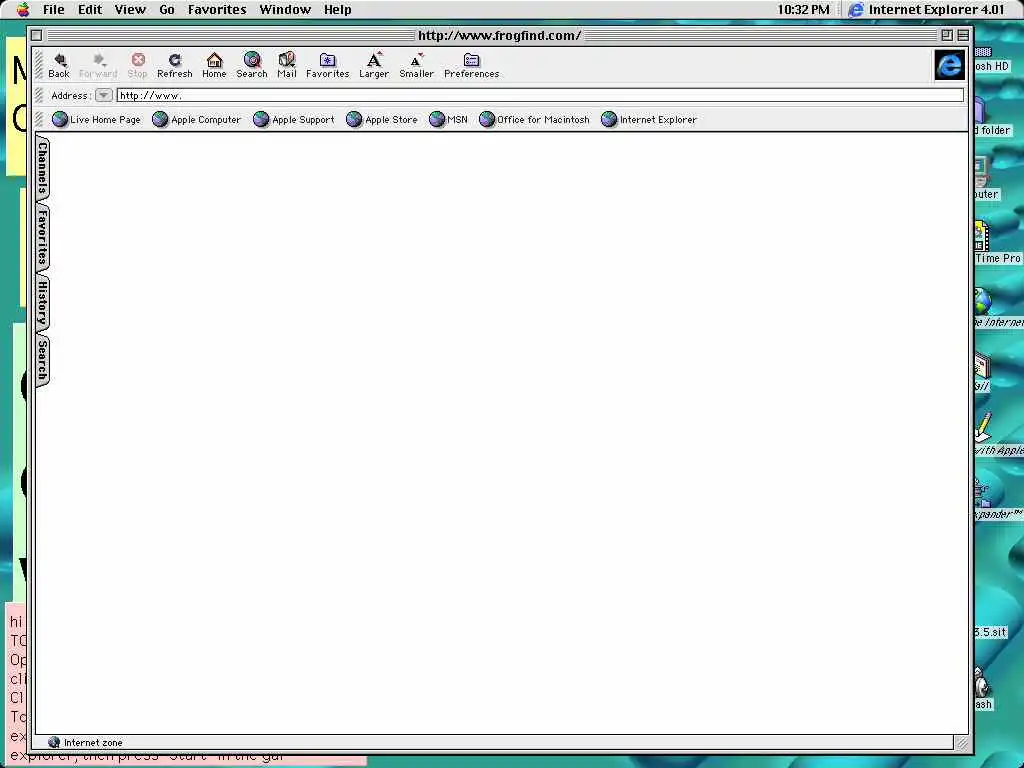1024x768 pixels.
Task: Open Mail from the toolbar
Action: 287,65
